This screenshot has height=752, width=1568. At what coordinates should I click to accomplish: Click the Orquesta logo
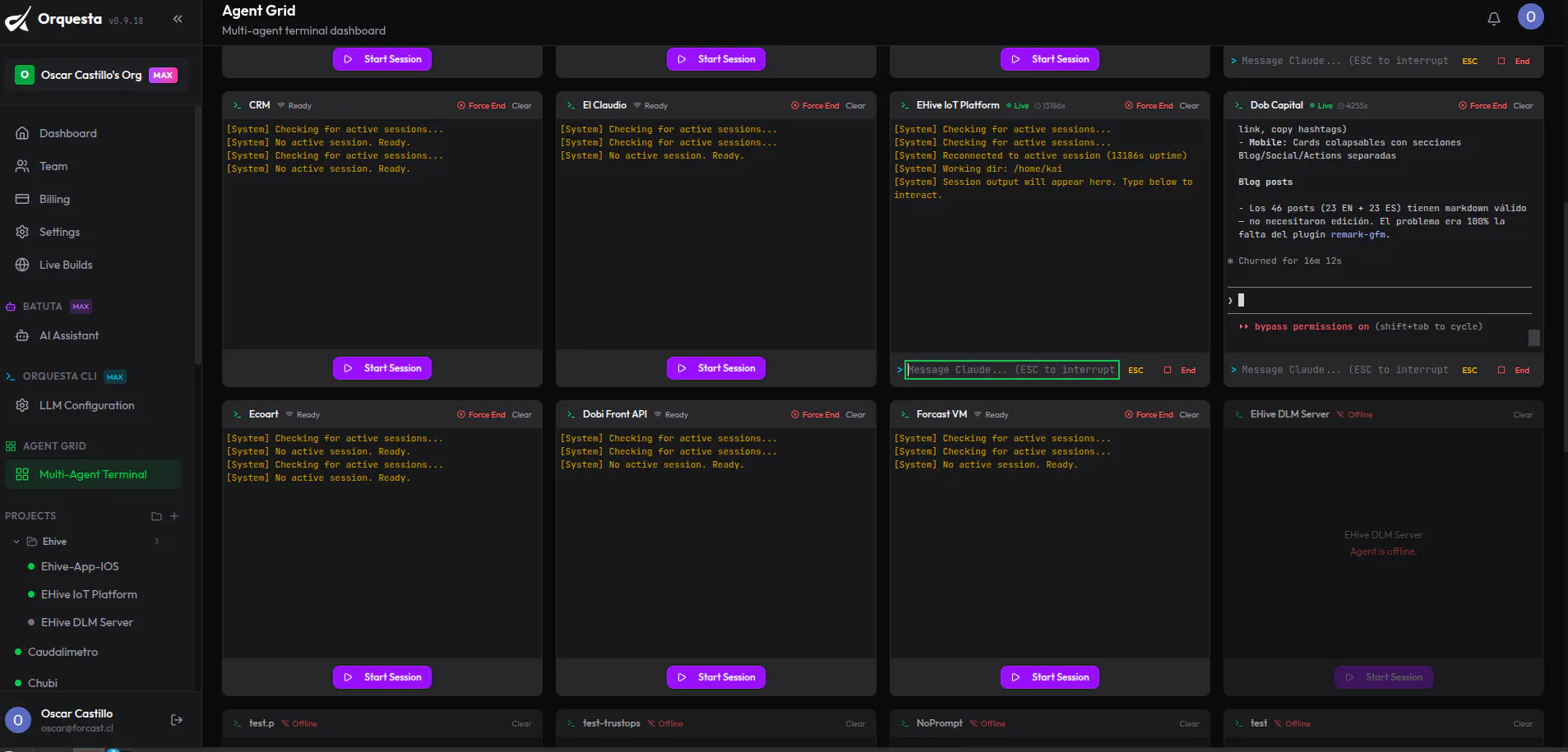click(18, 19)
